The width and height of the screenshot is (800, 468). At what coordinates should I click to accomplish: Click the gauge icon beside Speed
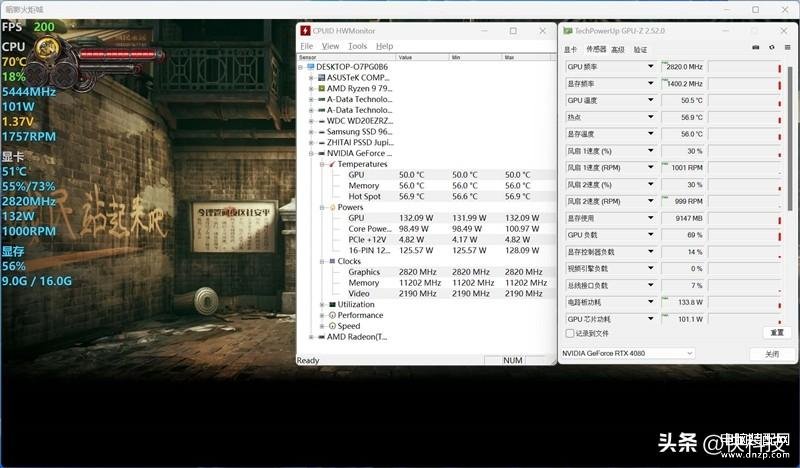pos(332,326)
